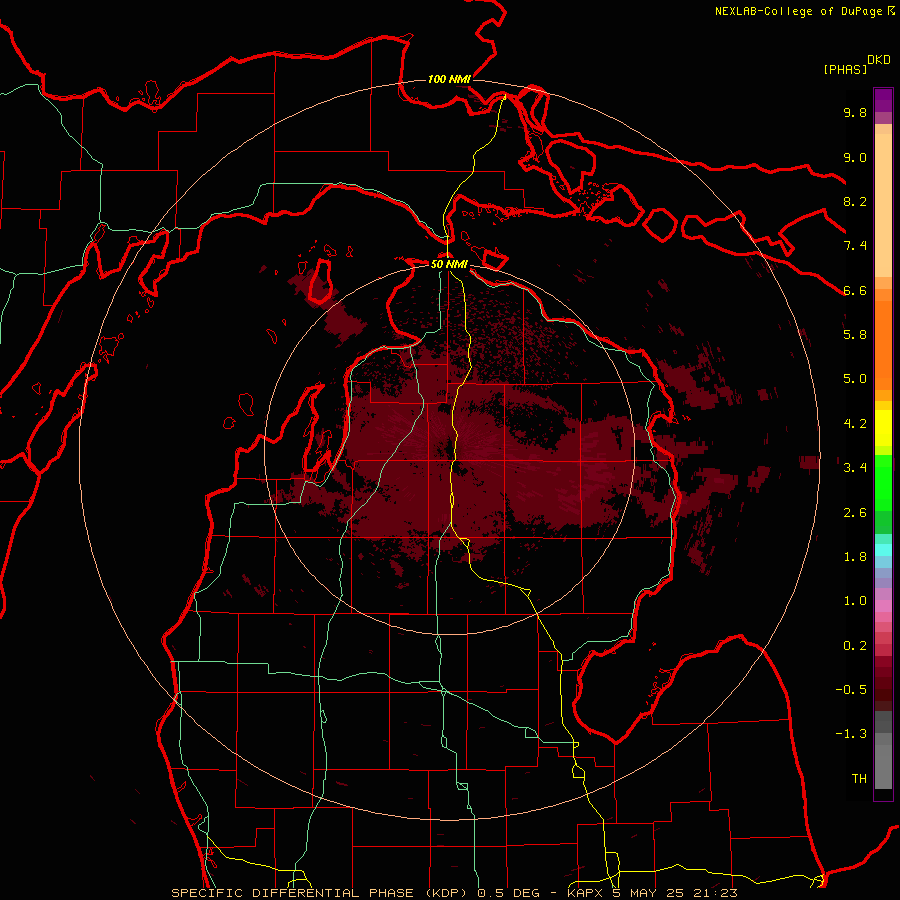Click the 21:23 timestamp in the caption
Image resolution: width=900 pixels, height=900 pixels.
[x=716, y=893]
